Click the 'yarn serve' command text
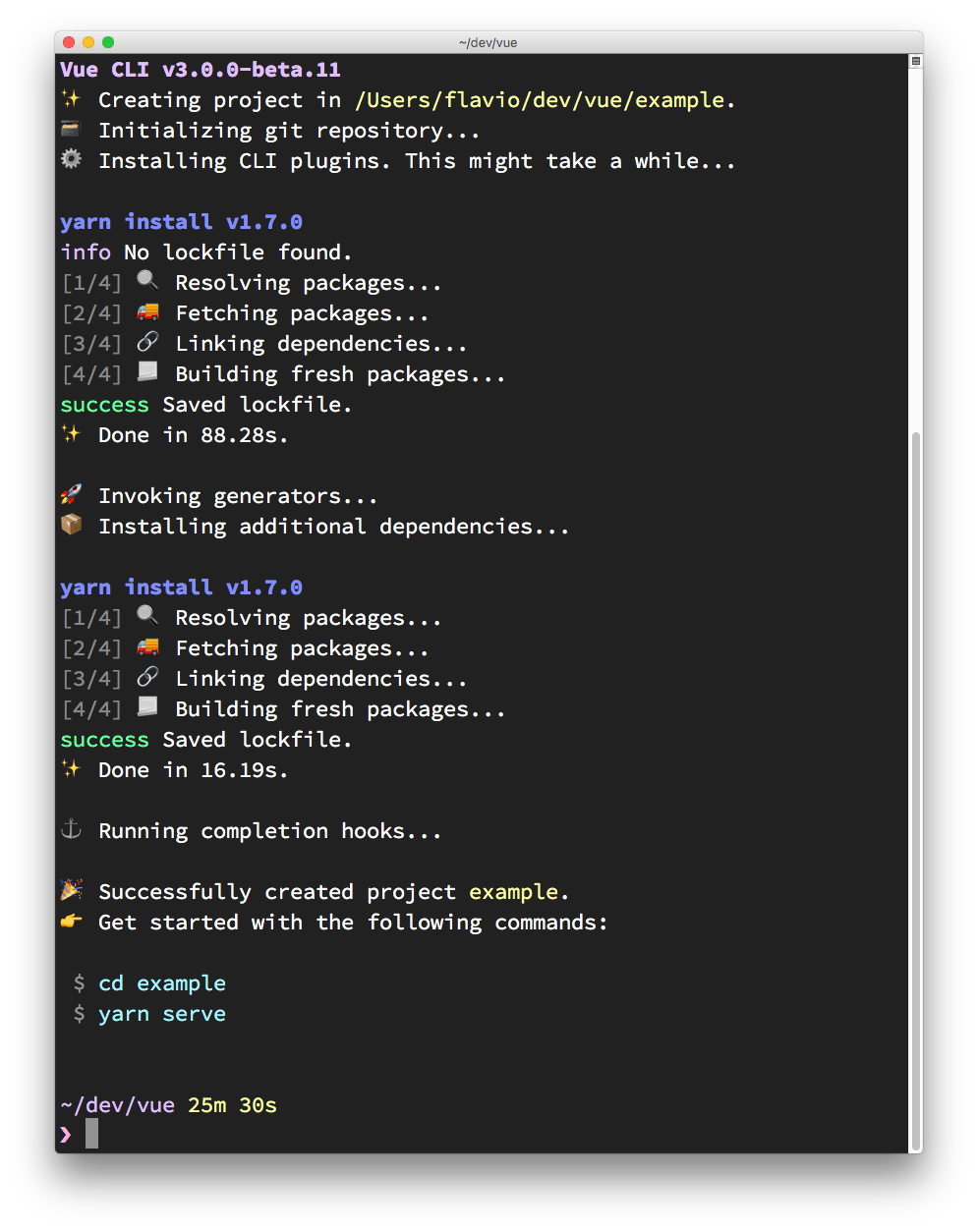This screenshot has height=1232, width=978. [x=162, y=1014]
